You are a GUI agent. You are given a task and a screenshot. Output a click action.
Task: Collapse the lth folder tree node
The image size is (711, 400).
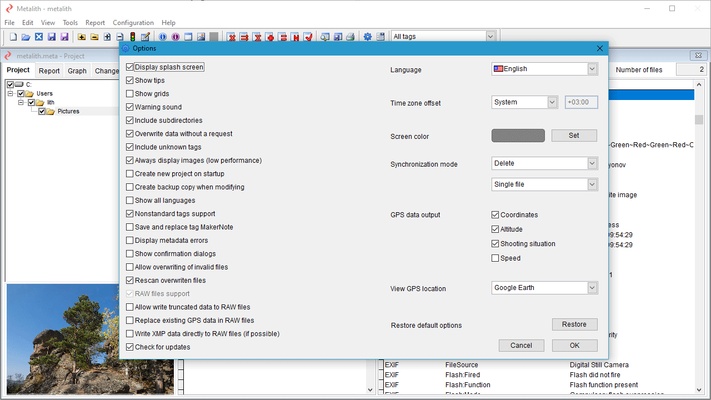pos(20,102)
